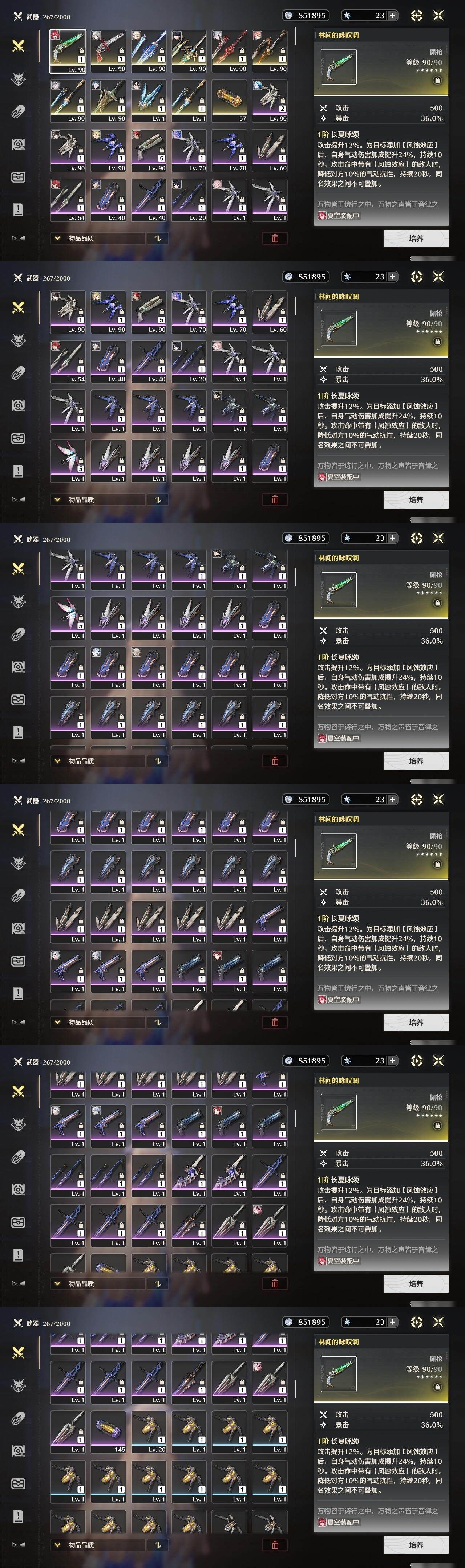Select the pill-shaped consumables category in topmost sidebar
Screen dimensions: 465x1568
18,111
